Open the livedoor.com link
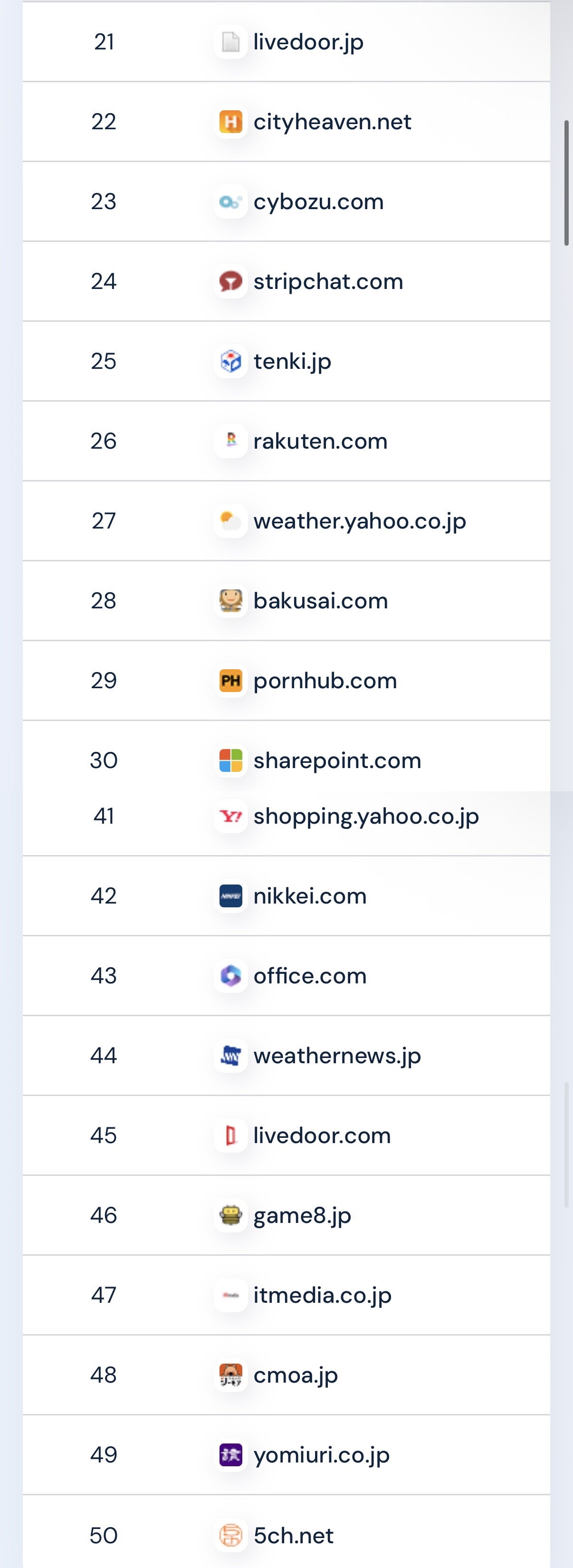The image size is (573, 1568). pyautogui.click(x=322, y=1136)
